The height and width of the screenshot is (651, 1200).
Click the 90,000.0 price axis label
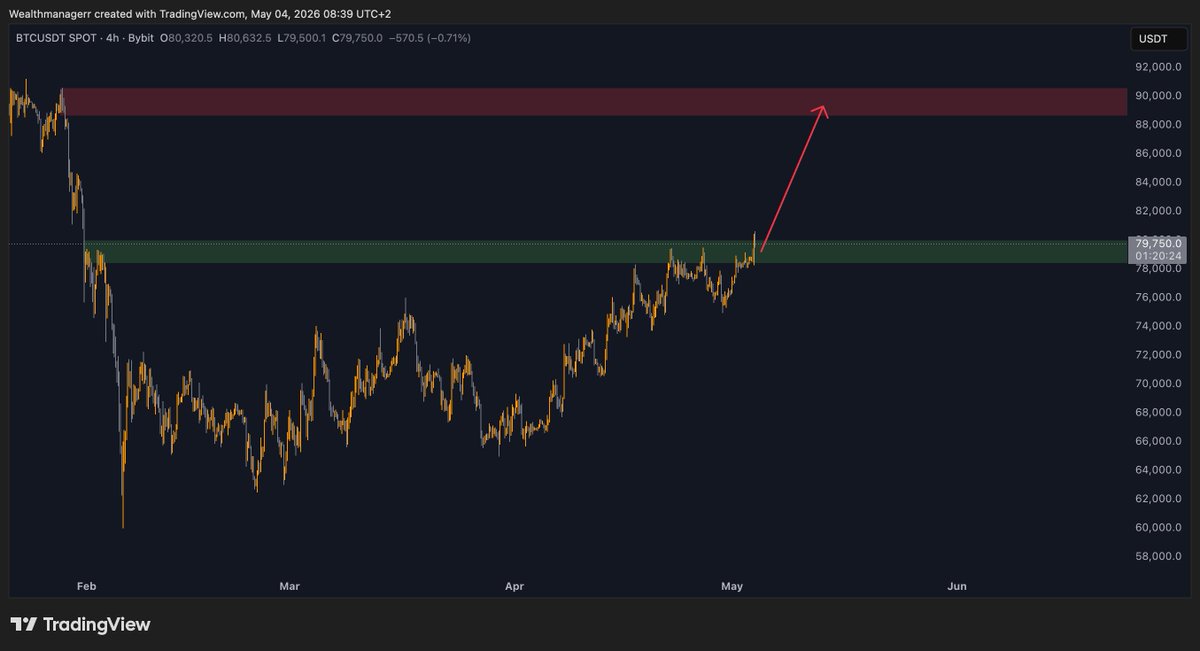pyautogui.click(x=1160, y=96)
